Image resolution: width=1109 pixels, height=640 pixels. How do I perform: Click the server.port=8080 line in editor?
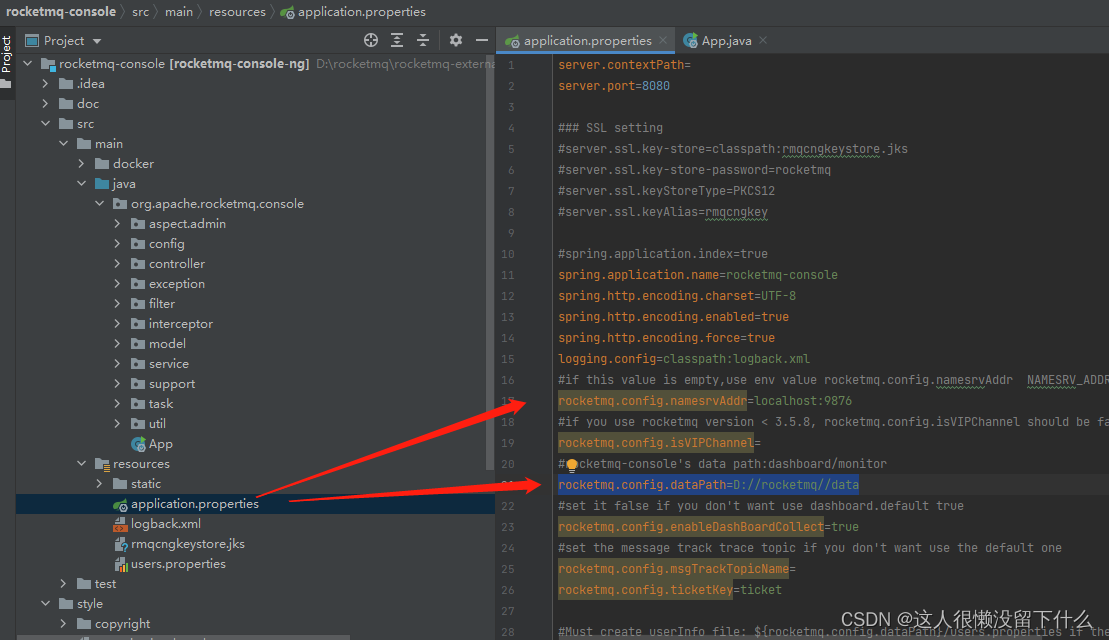point(614,86)
